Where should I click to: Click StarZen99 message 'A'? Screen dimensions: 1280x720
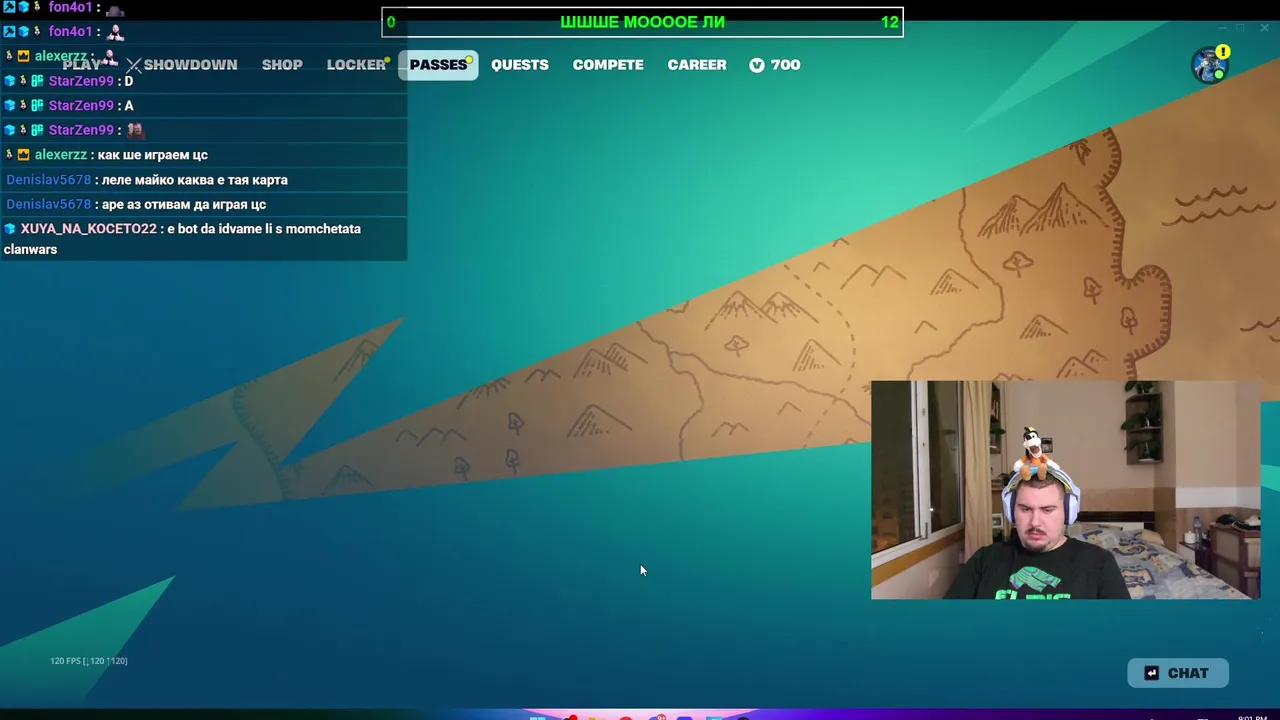pos(129,106)
